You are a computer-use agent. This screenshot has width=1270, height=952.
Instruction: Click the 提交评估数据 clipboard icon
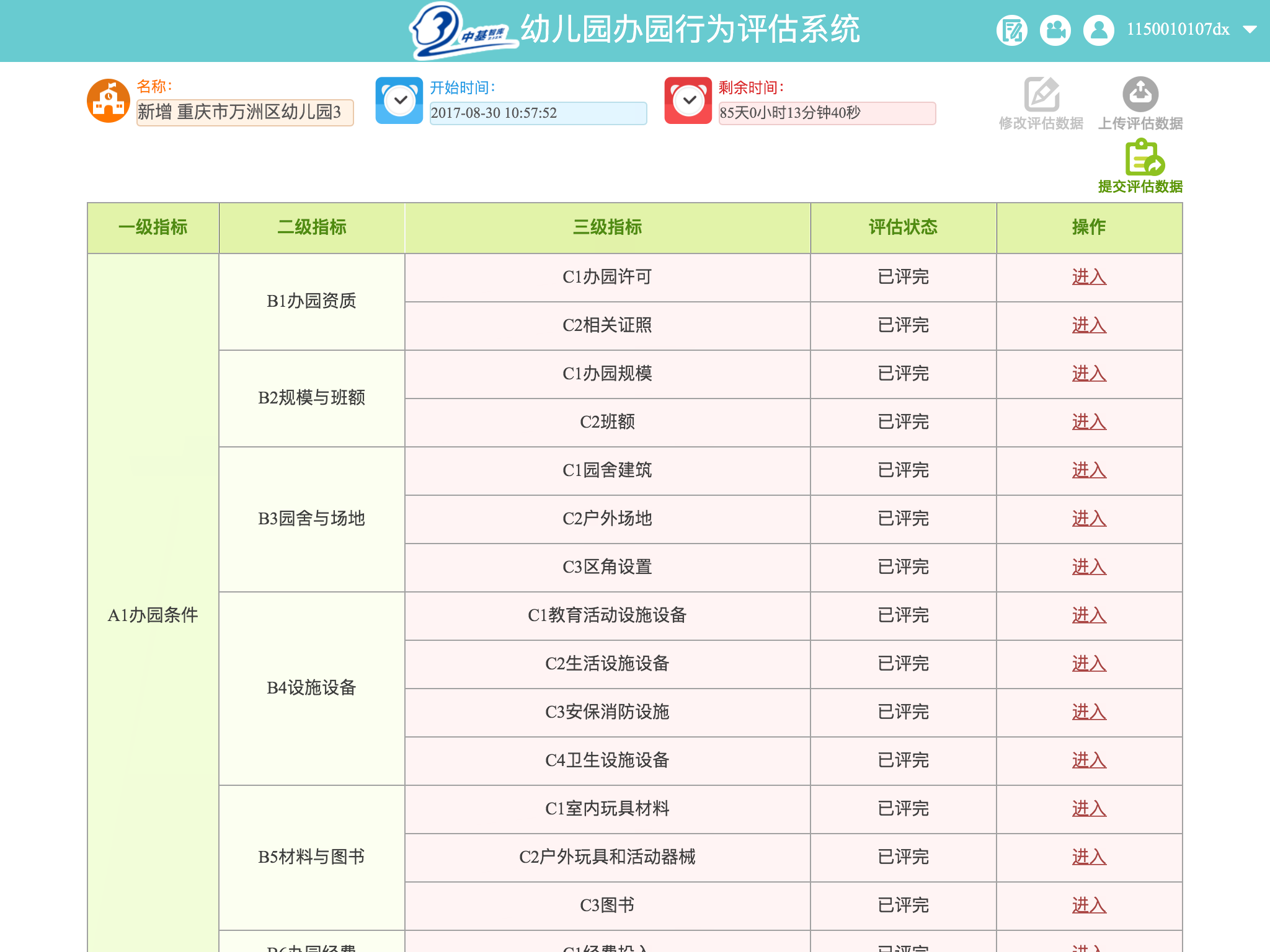[x=1144, y=157]
